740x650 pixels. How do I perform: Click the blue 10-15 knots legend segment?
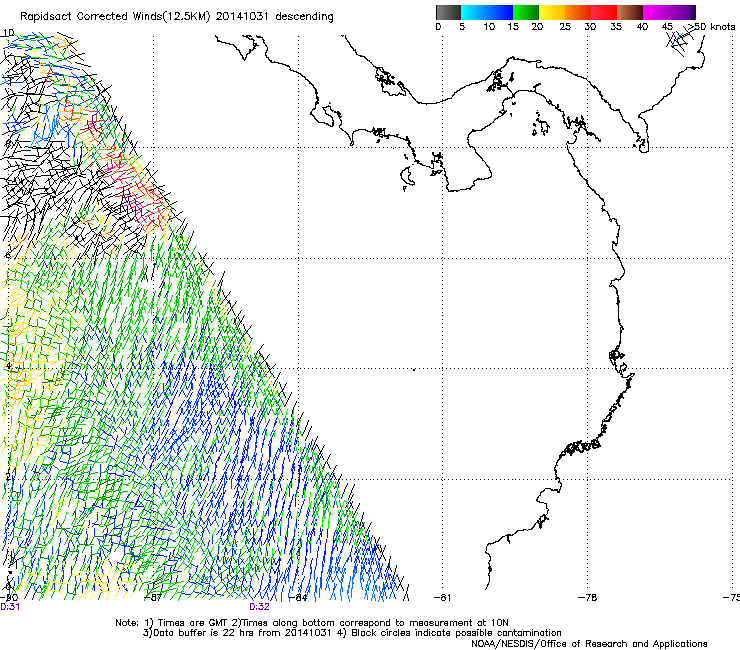[500, 12]
